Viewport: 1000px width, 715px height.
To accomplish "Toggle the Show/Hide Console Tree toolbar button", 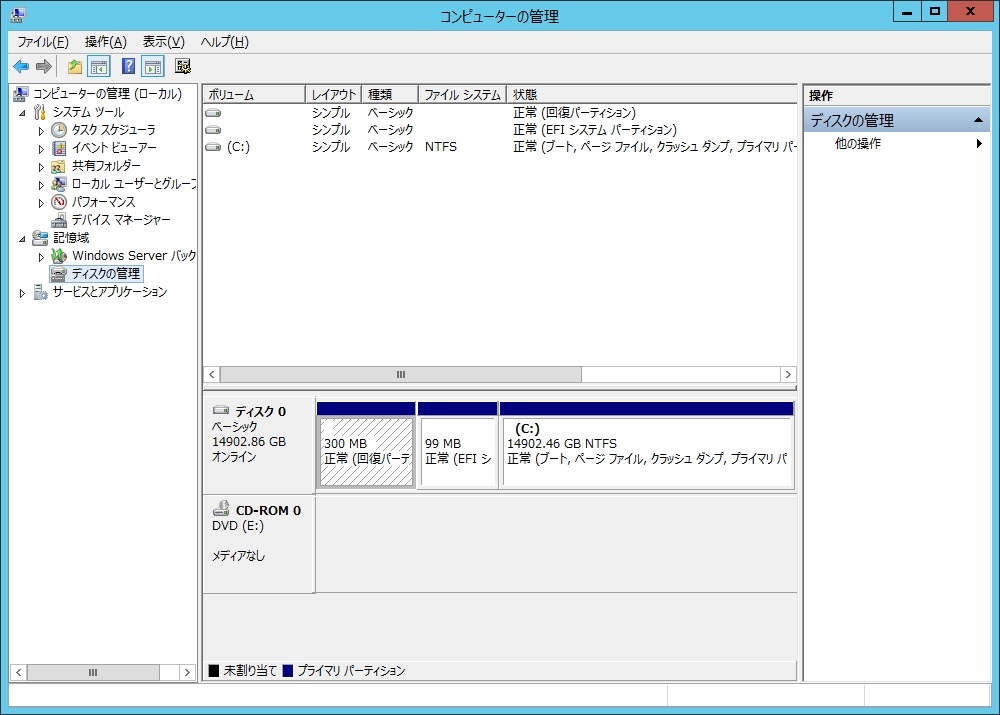I will coord(99,67).
